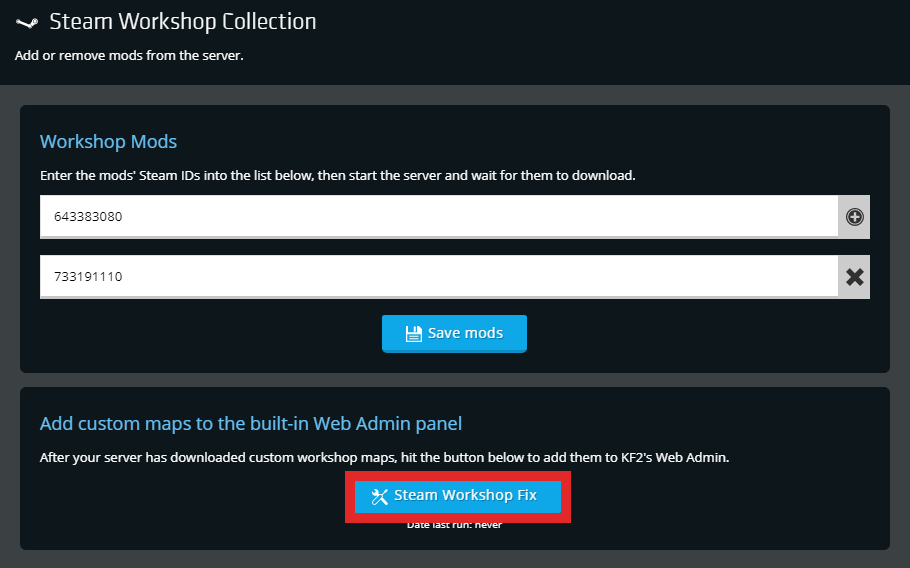Click the 'Save mods' label text
This screenshot has height=568, width=910.
click(465, 333)
